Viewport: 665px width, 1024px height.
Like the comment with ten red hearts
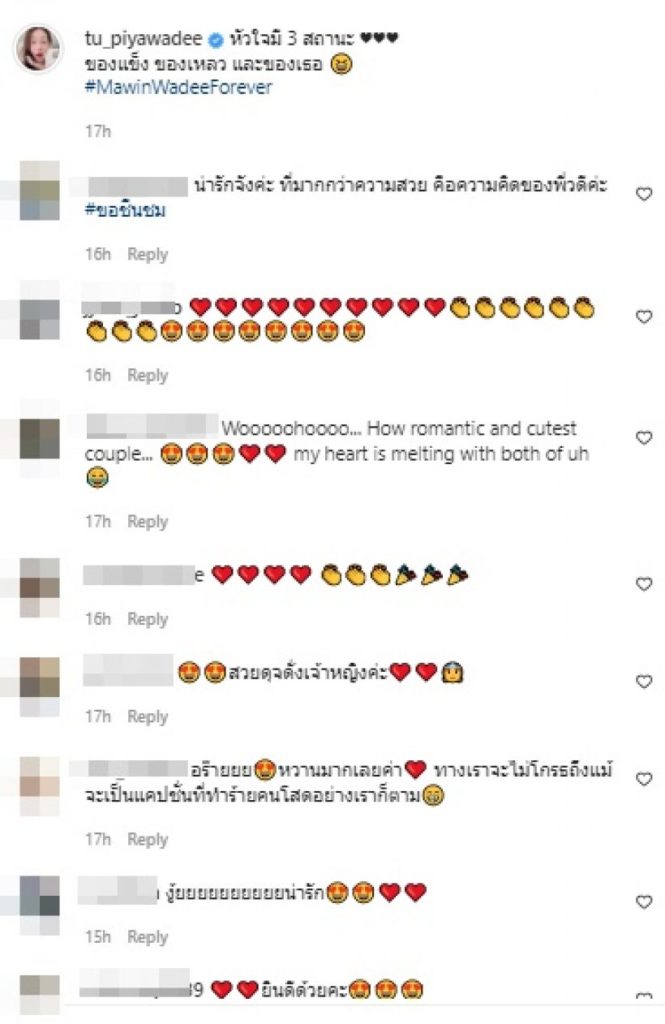[x=644, y=317]
